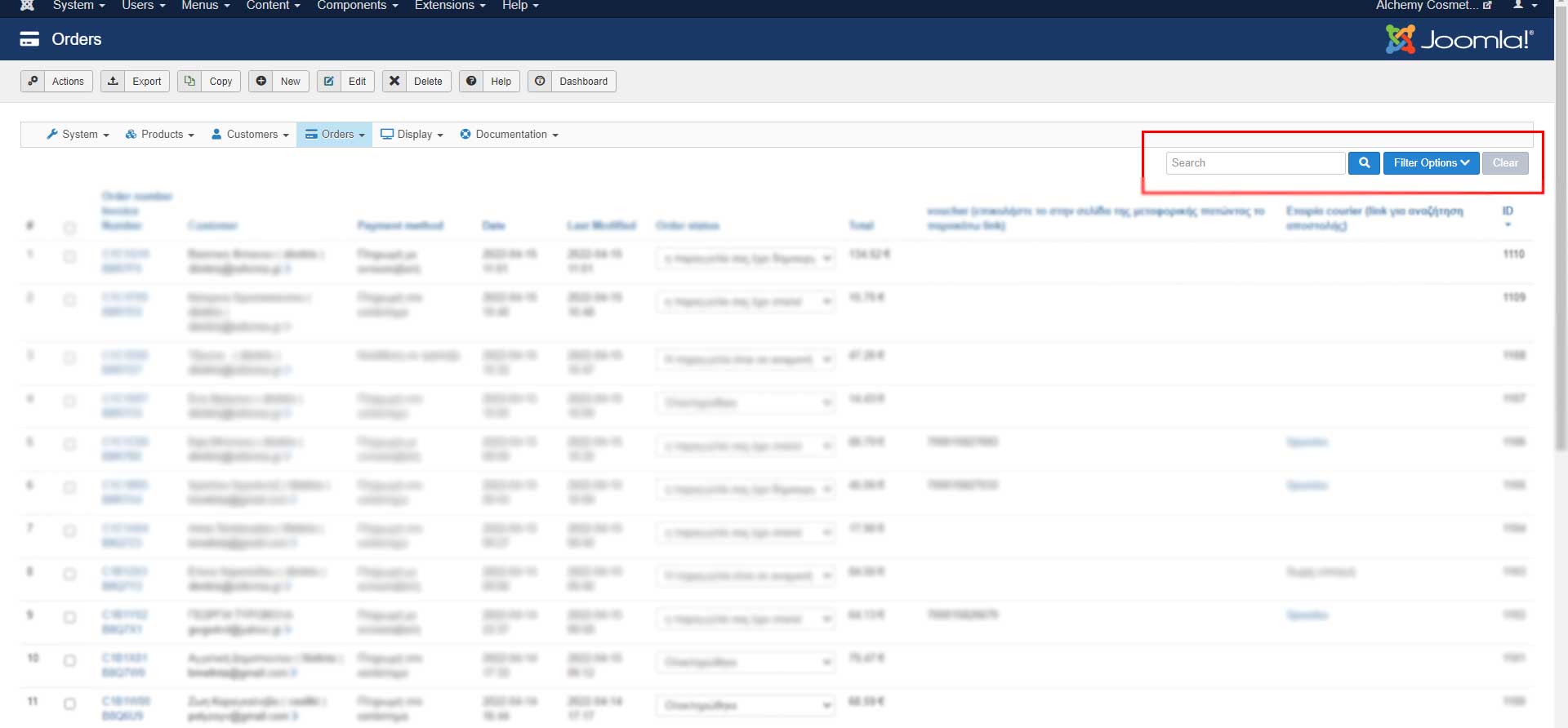The height and width of the screenshot is (728, 1568).
Task: Click the Delete toolbar button
Action: point(416,82)
